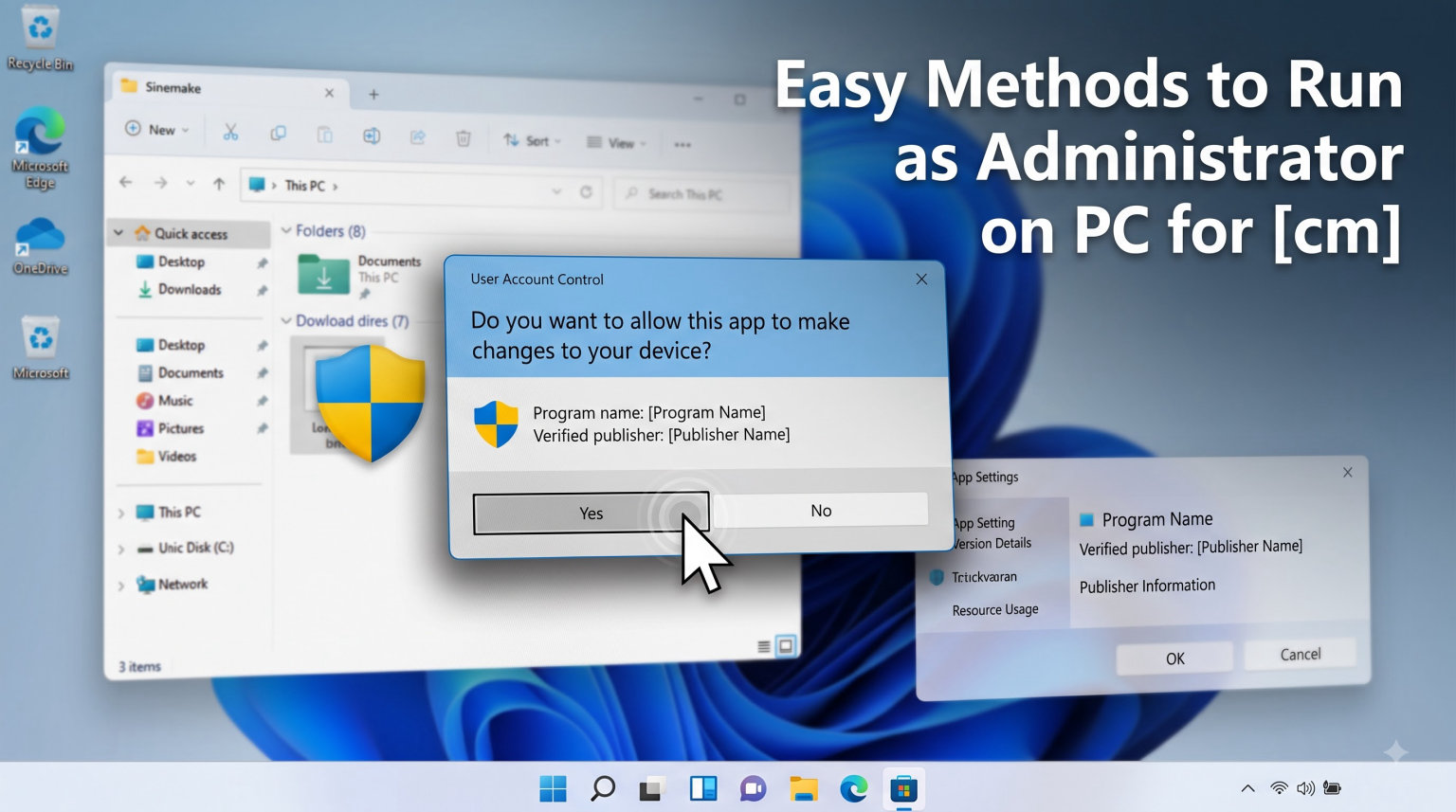Expand the Network tree node
The image size is (1456, 812).
[120, 586]
